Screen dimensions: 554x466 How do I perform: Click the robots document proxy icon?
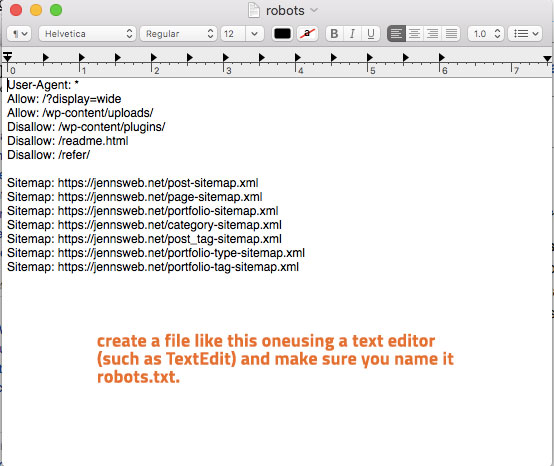254,10
